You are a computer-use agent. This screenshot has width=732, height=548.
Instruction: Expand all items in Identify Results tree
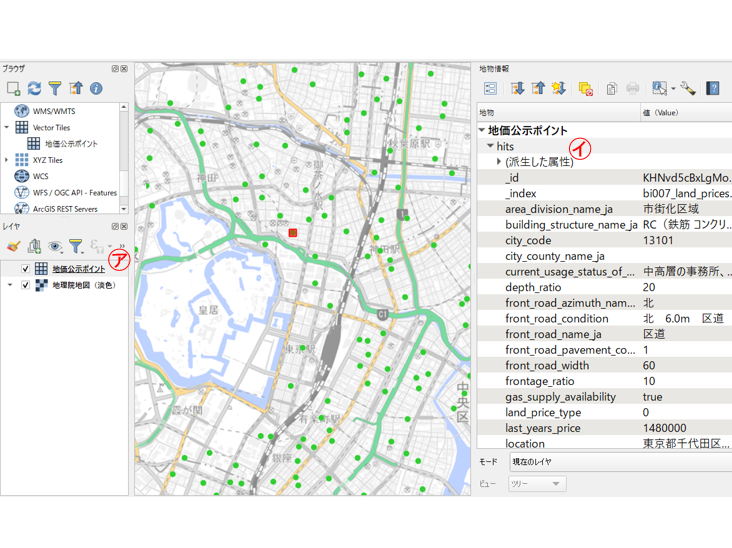coord(517,89)
